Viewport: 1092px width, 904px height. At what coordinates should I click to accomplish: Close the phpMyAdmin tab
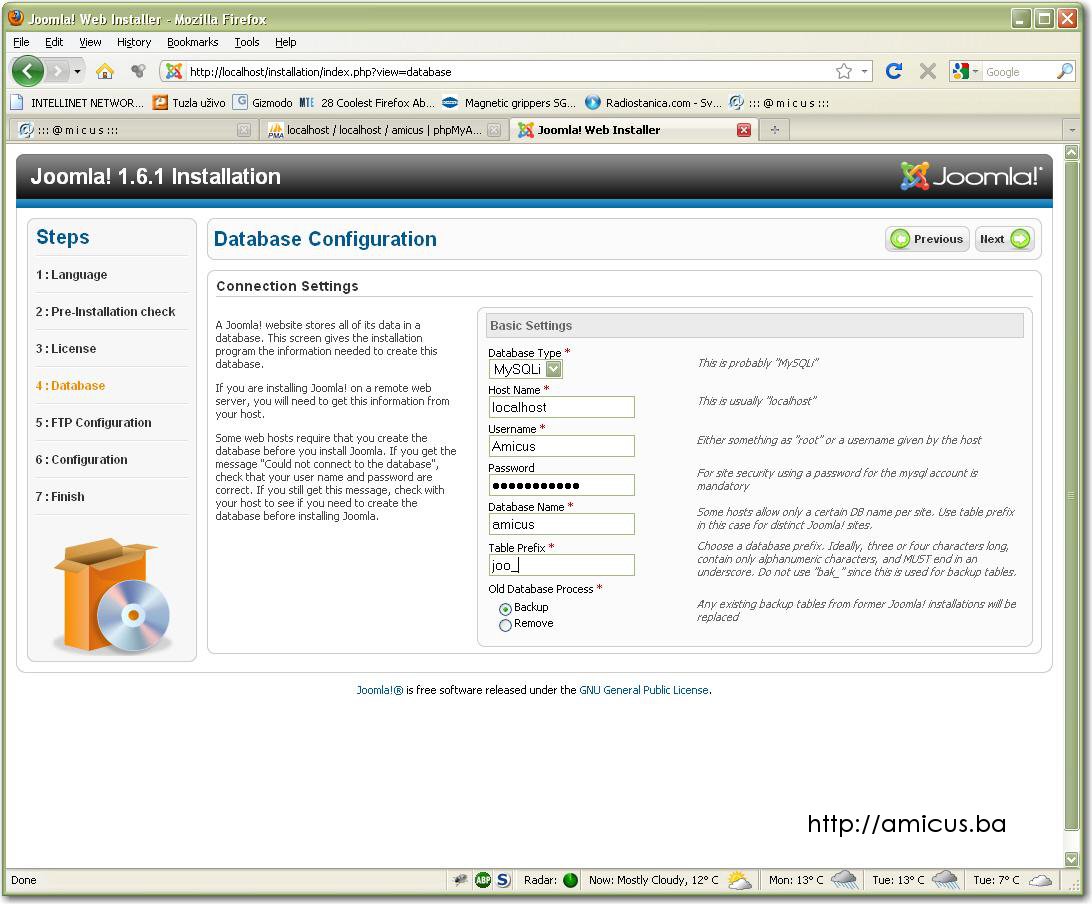(494, 130)
